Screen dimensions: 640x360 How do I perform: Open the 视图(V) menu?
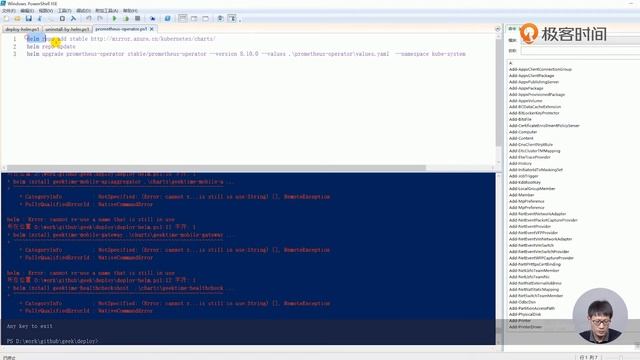tap(46, 11)
